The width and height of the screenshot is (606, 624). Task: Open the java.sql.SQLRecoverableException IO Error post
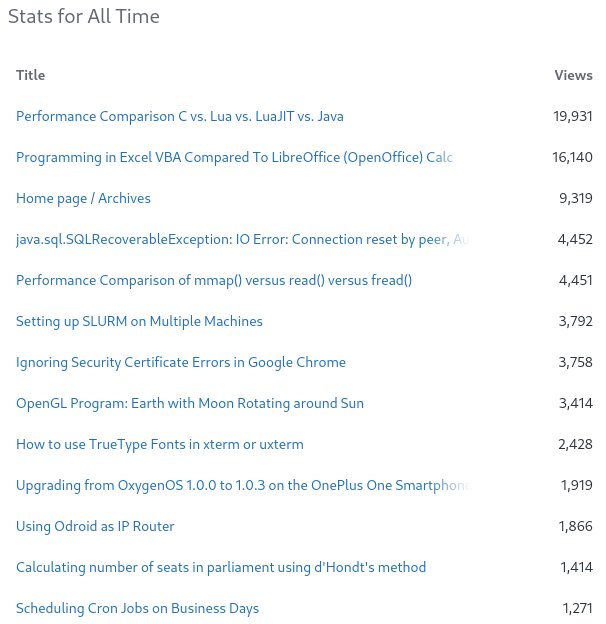[x=240, y=239]
